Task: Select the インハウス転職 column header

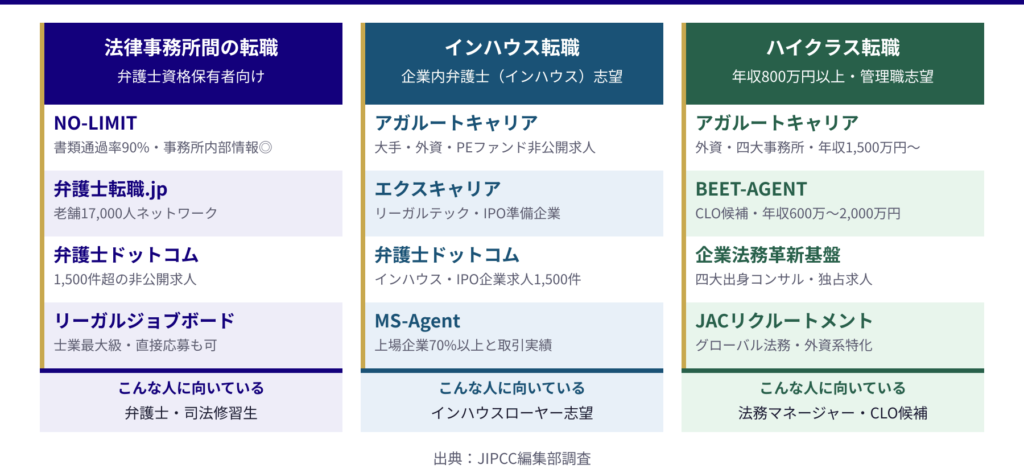Action: click(x=512, y=48)
